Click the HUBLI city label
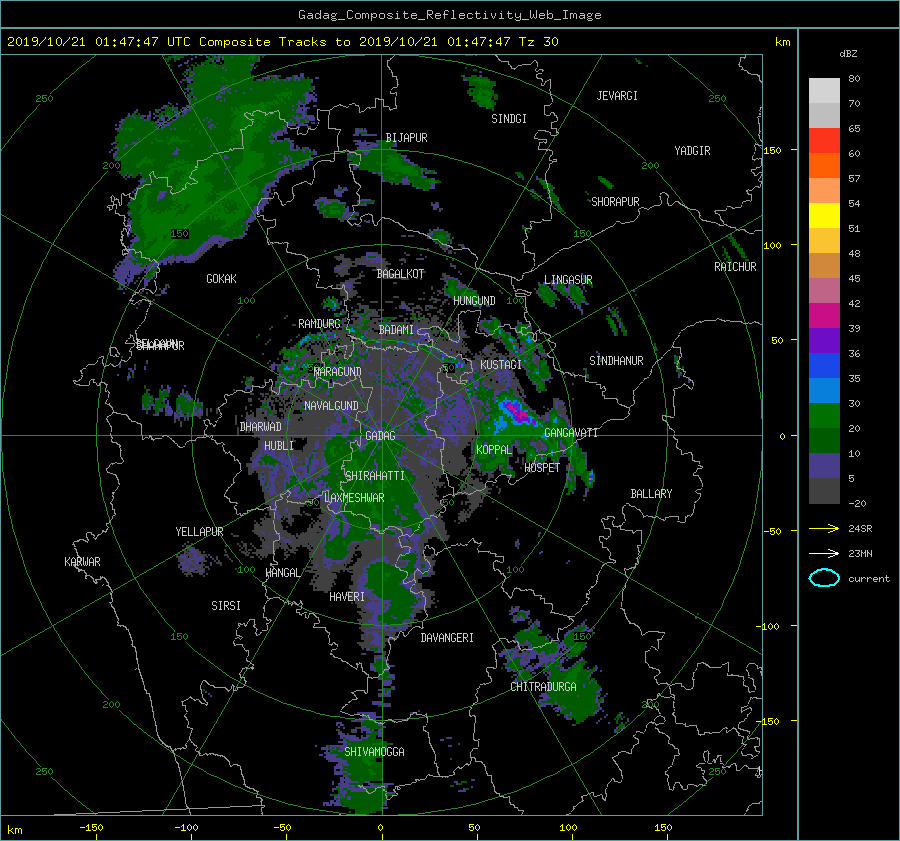The image size is (900, 841). (279, 445)
